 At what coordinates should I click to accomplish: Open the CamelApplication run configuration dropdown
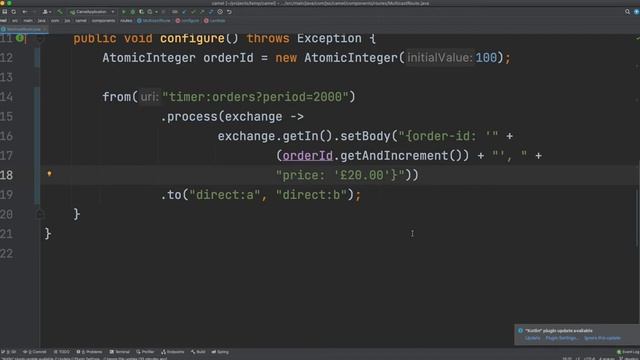coord(93,12)
